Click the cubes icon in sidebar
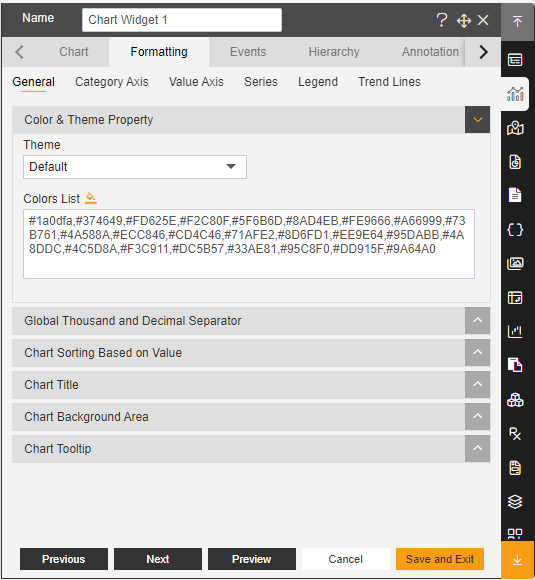 click(x=515, y=400)
